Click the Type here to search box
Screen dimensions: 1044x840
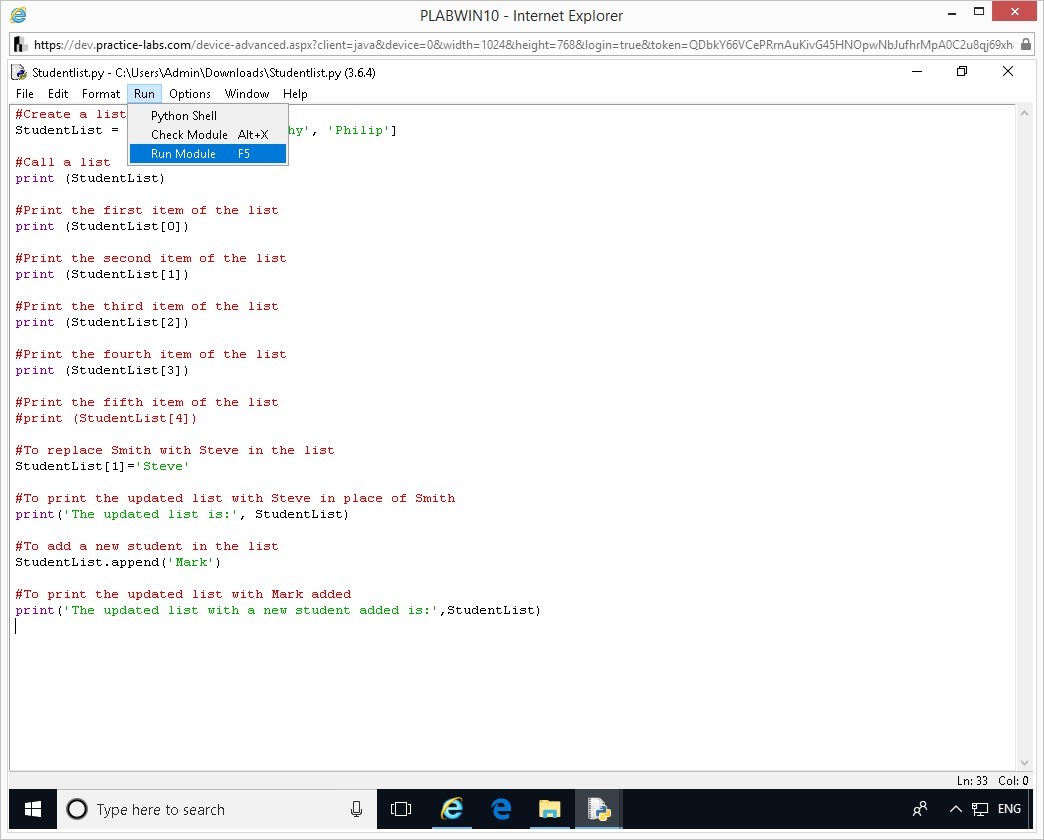click(x=200, y=809)
